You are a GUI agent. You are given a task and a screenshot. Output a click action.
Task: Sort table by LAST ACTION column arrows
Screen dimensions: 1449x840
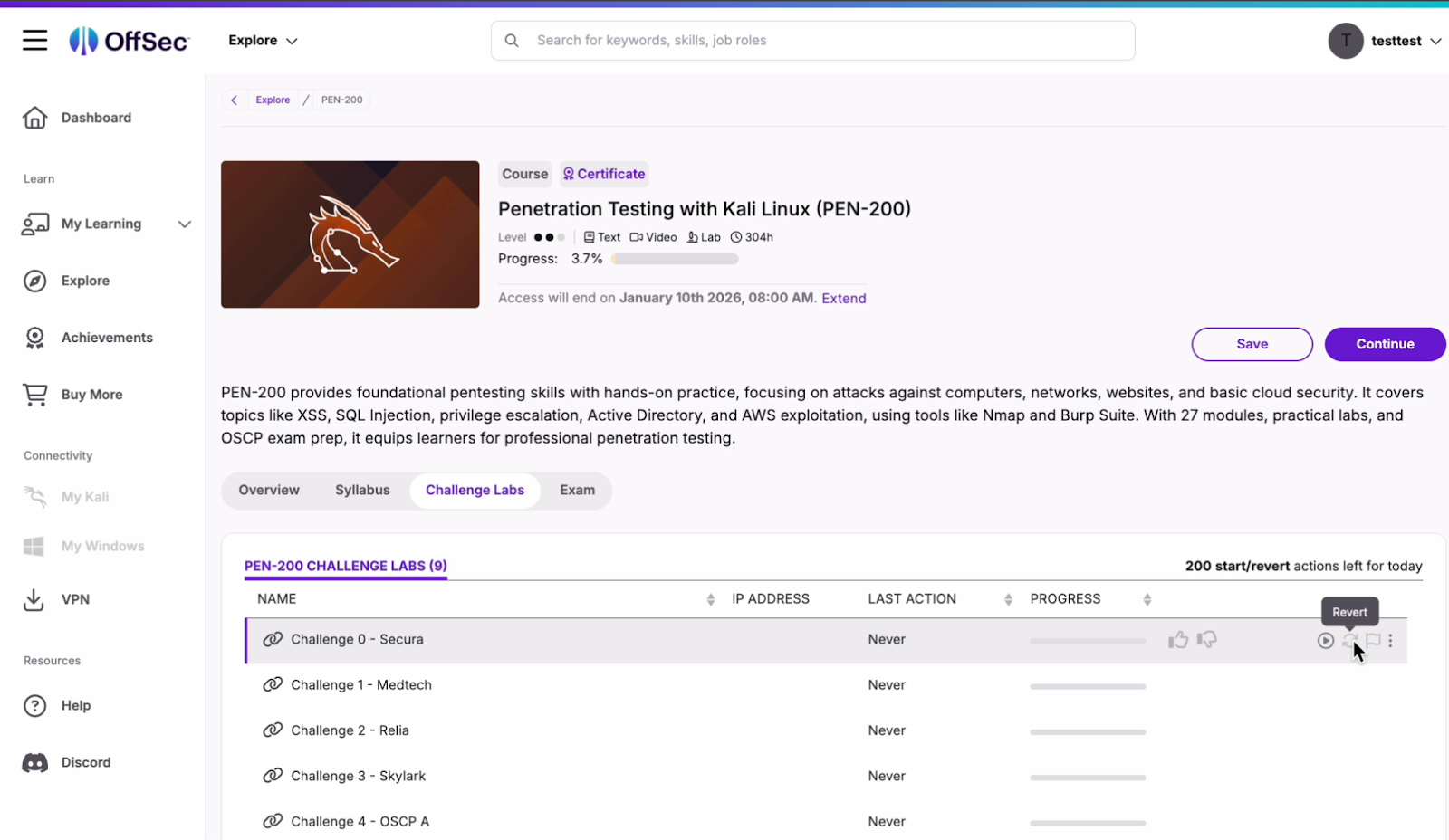[1008, 599]
